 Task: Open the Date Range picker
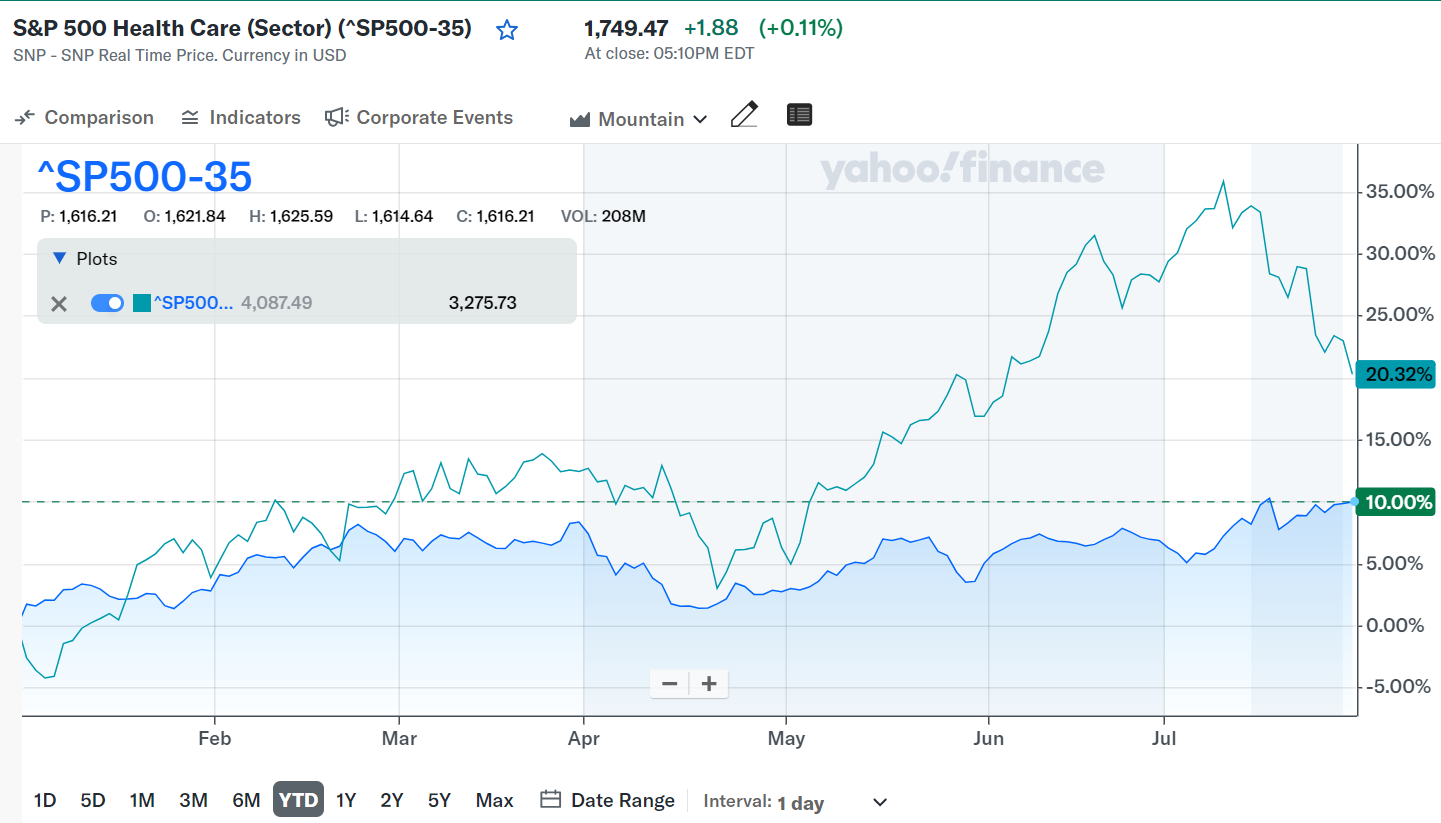608,800
